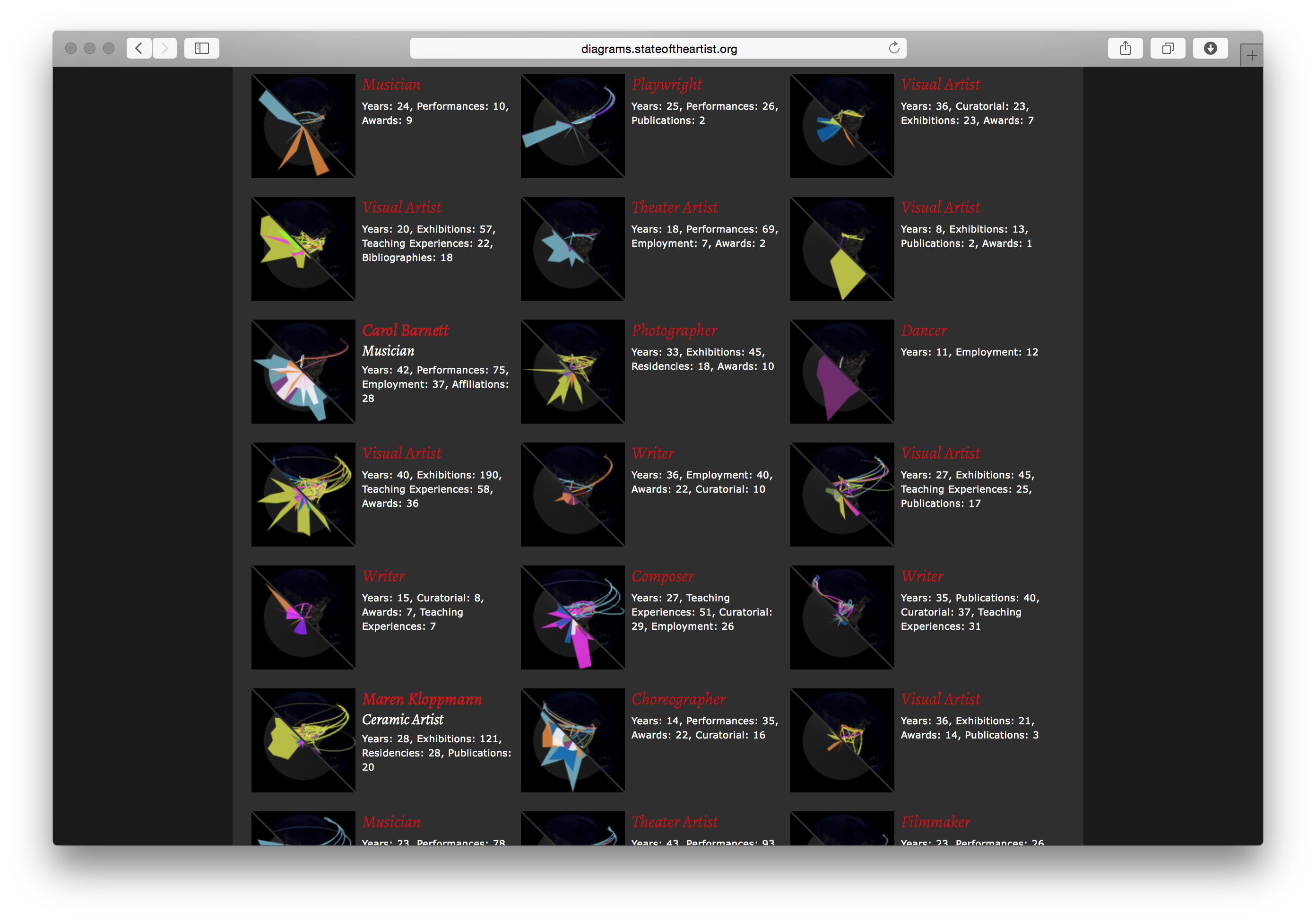Add a new tab with plus button
The image size is (1316, 921).
point(1251,56)
